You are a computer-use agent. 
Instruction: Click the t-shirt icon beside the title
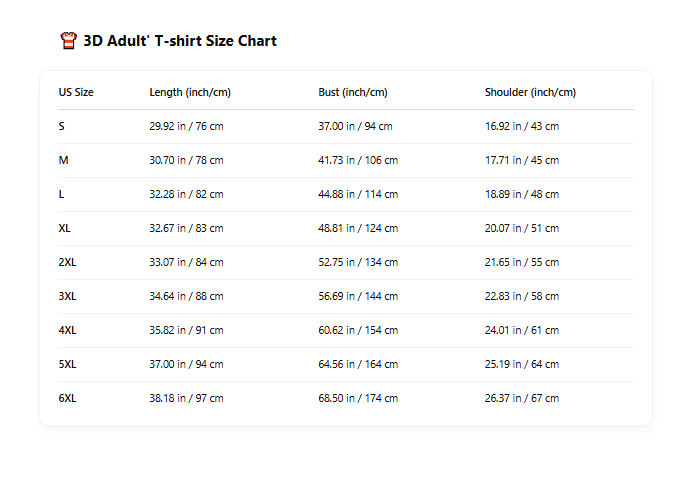[68, 41]
